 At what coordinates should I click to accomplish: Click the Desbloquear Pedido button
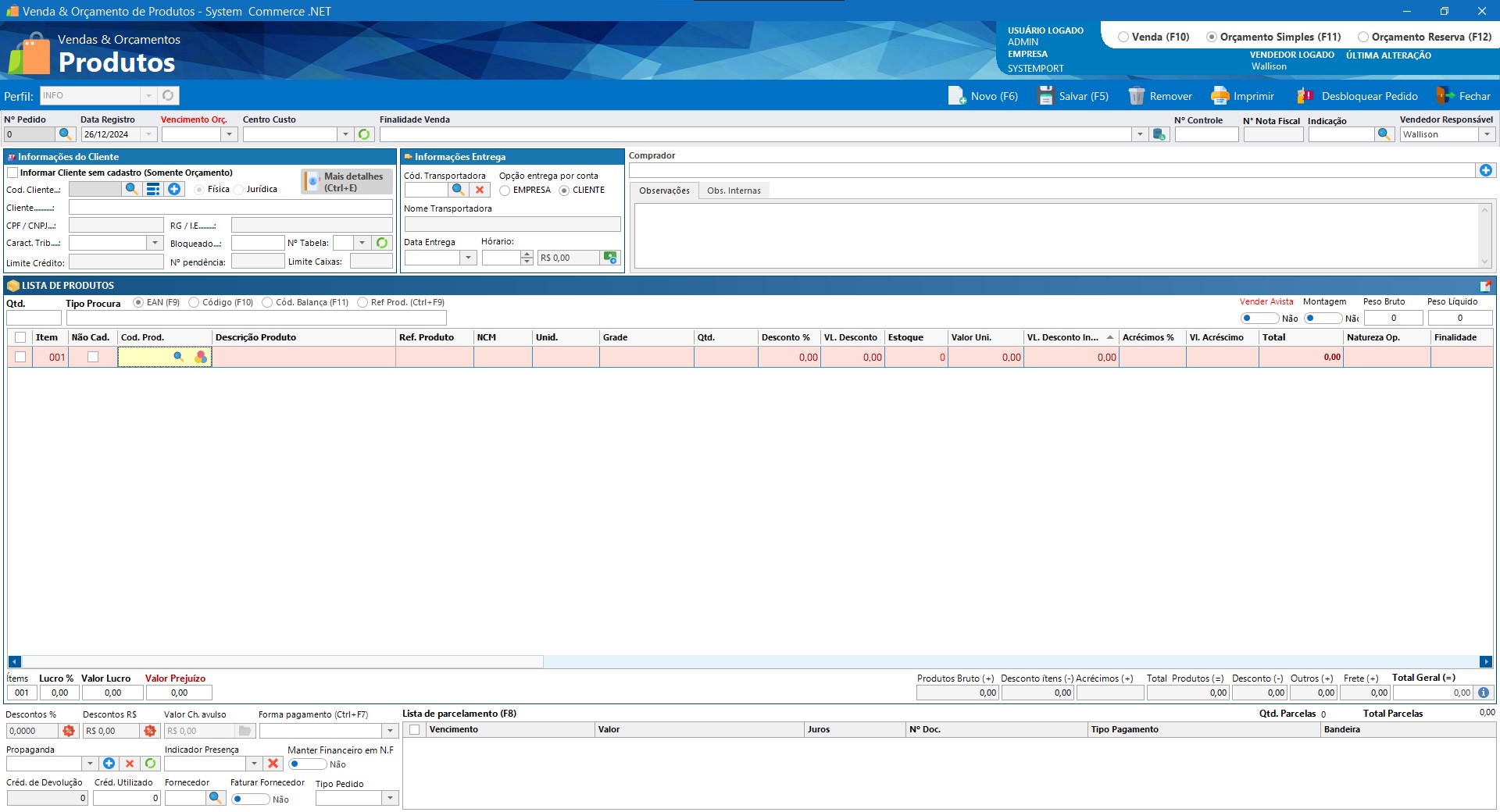(x=1358, y=96)
